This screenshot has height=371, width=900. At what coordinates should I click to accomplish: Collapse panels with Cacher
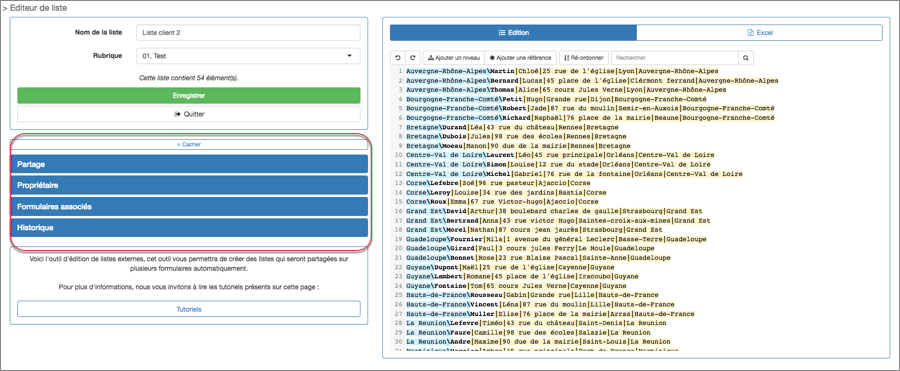(189, 145)
